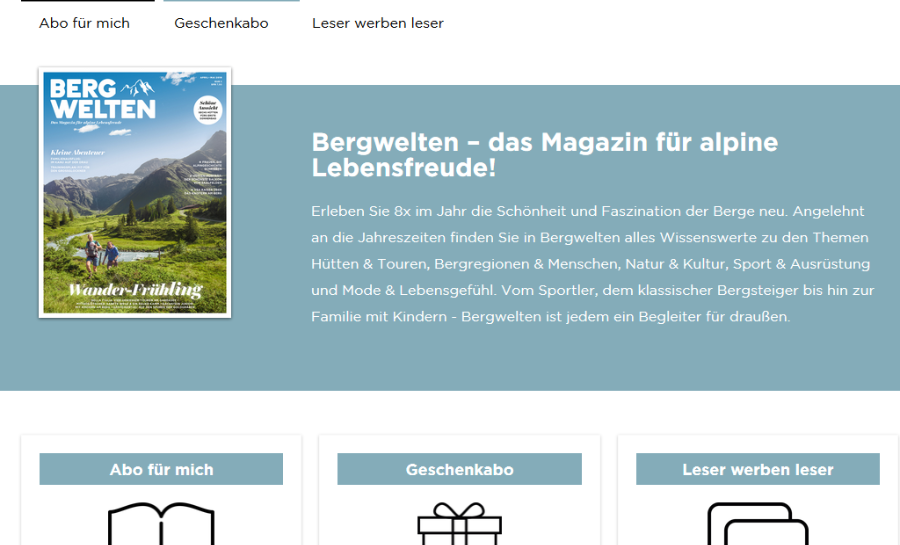Click the heading 'Bergwelten – das Magazin für alpine Lebensfreude!'
Image resolution: width=900 pixels, height=545 pixels.
pyautogui.click(x=544, y=154)
